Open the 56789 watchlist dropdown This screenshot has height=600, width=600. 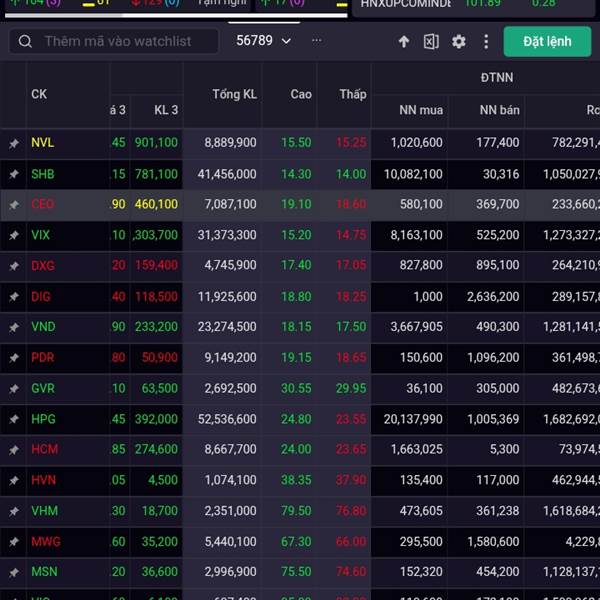tap(264, 41)
